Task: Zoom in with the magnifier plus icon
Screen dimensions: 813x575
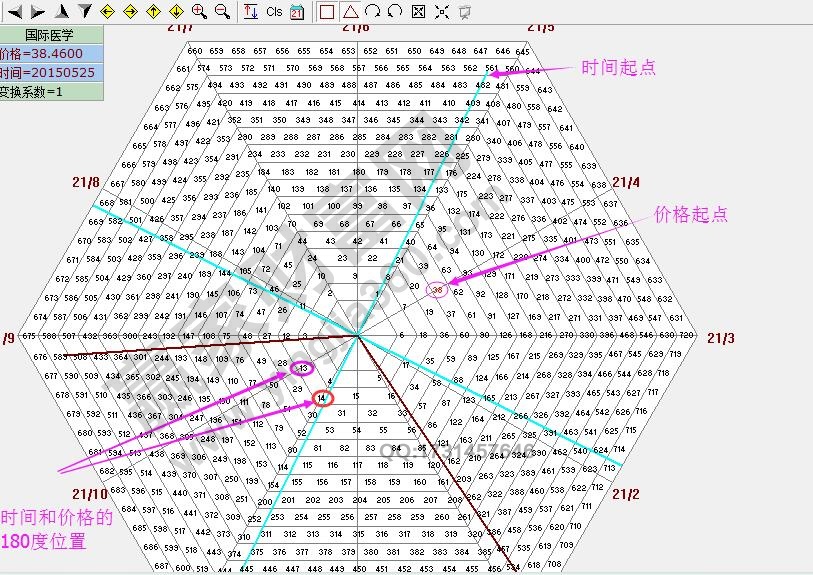Action: [199, 11]
